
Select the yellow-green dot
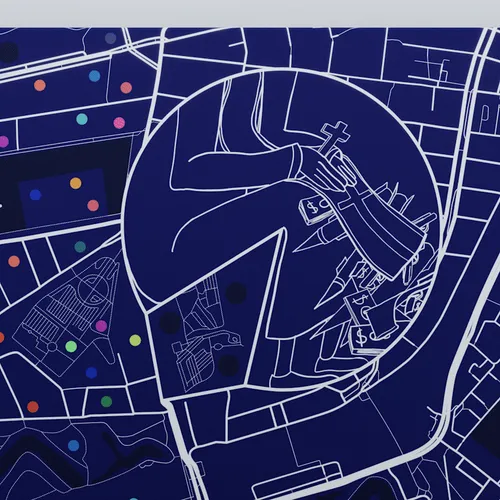coord(135,340)
